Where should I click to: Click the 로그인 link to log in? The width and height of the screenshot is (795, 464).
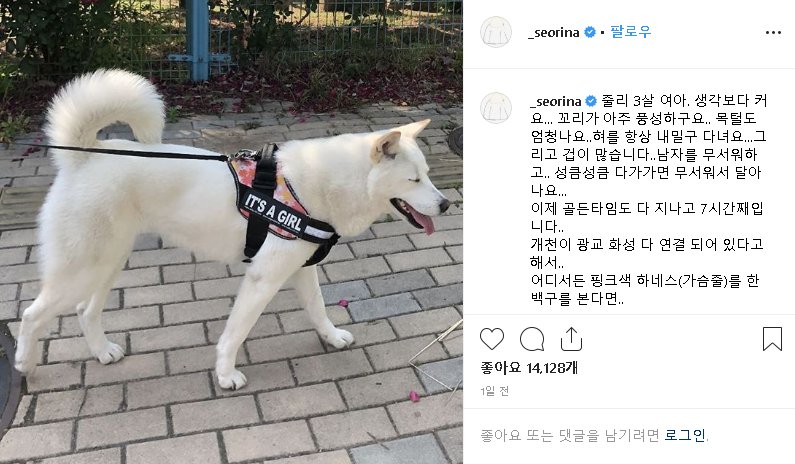(685, 435)
